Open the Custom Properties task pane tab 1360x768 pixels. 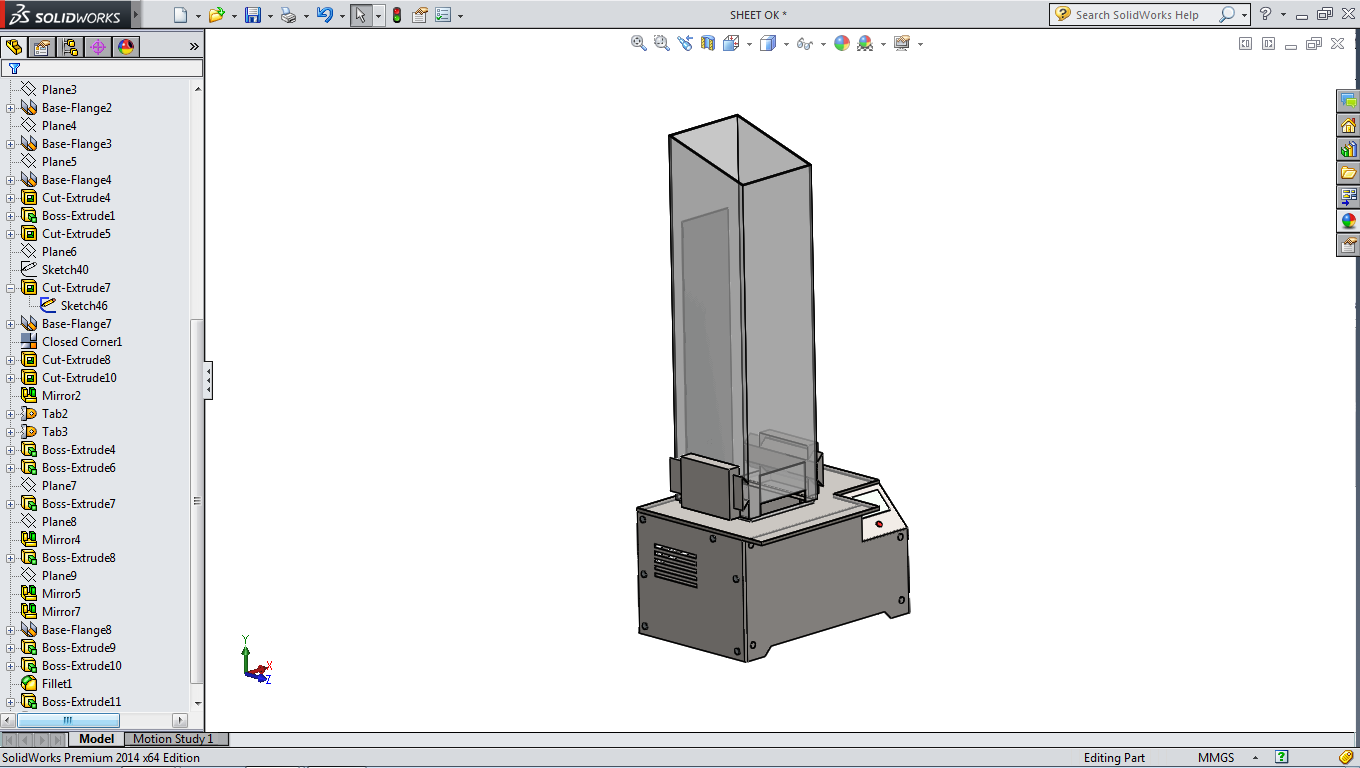point(1348,245)
